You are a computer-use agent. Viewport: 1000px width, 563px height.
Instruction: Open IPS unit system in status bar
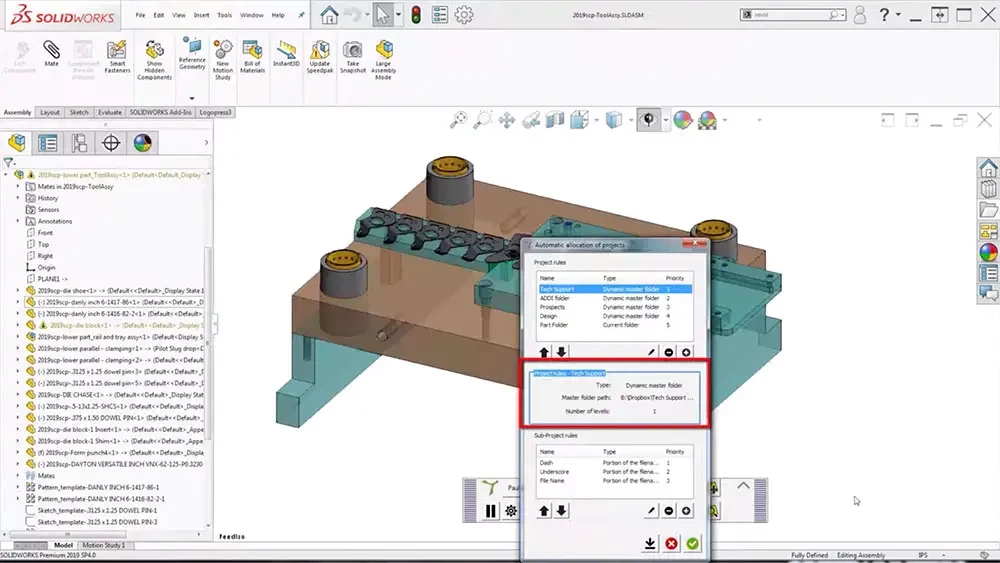point(922,555)
